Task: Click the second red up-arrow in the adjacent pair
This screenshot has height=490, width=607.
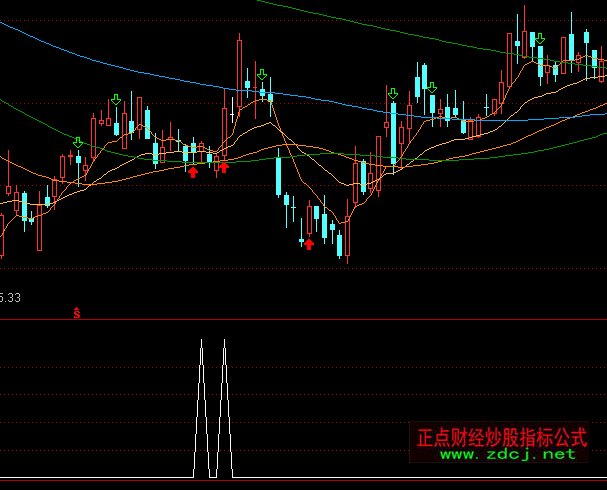Action: tap(223, 167)
